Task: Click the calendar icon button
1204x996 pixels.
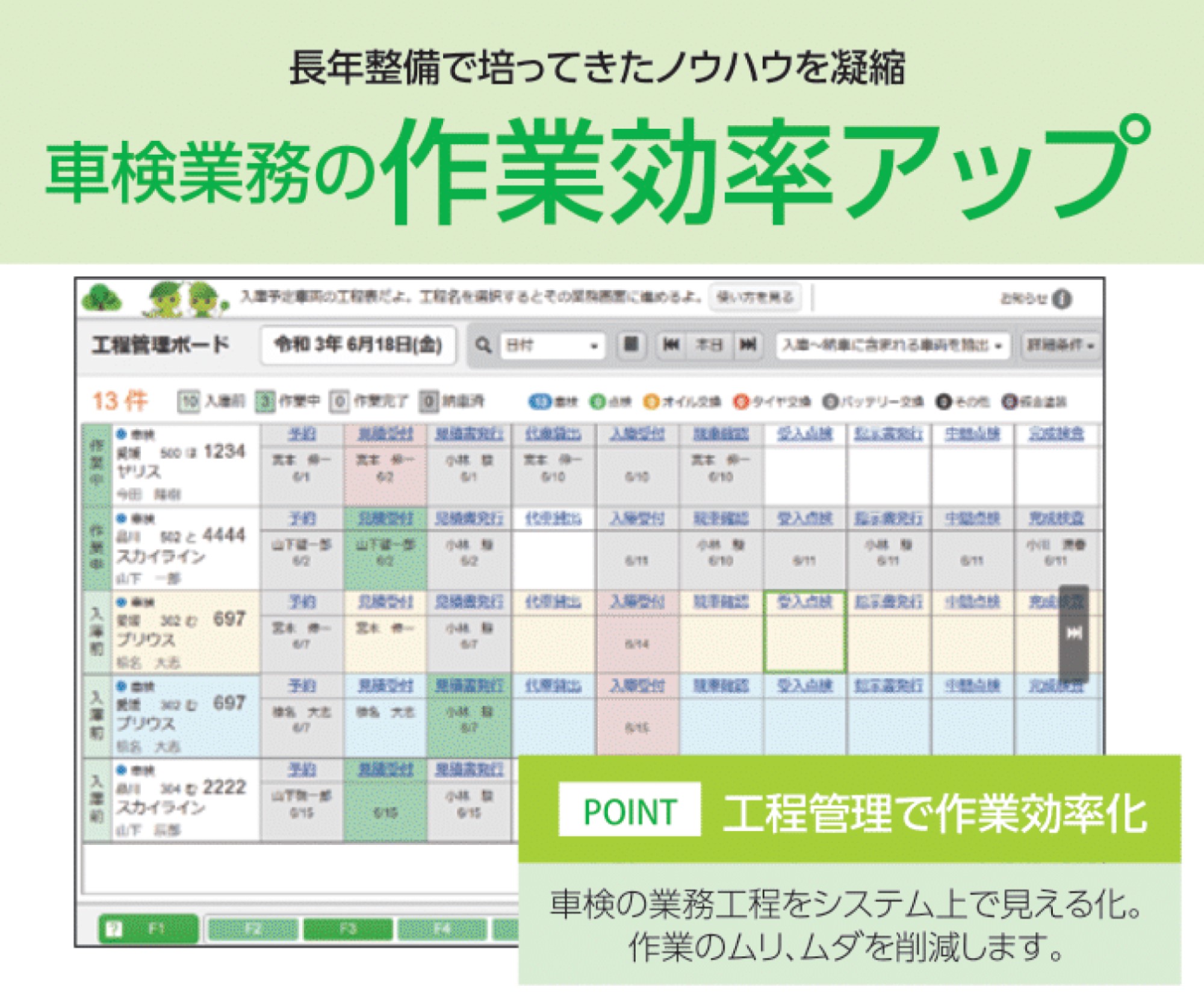Action: click(x=631, y=344)
